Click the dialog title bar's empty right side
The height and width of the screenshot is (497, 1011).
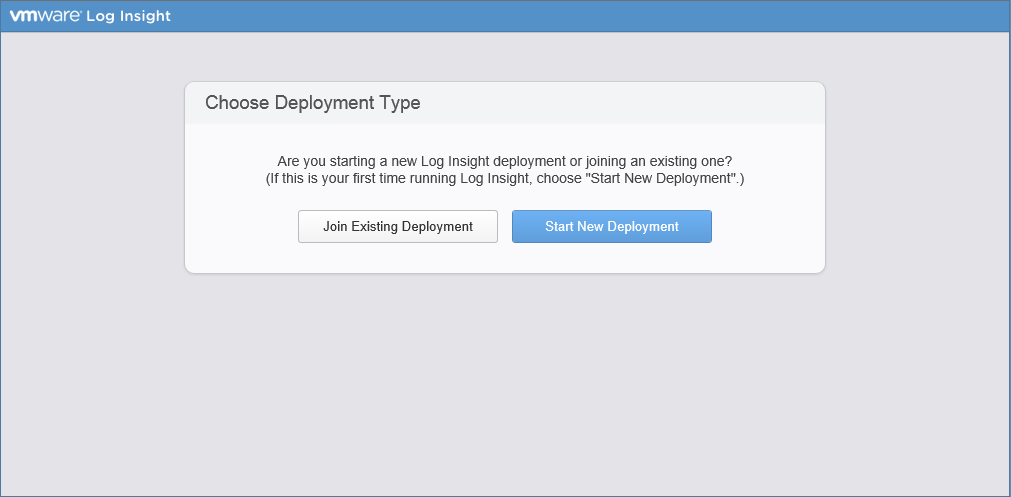(650, 103)
